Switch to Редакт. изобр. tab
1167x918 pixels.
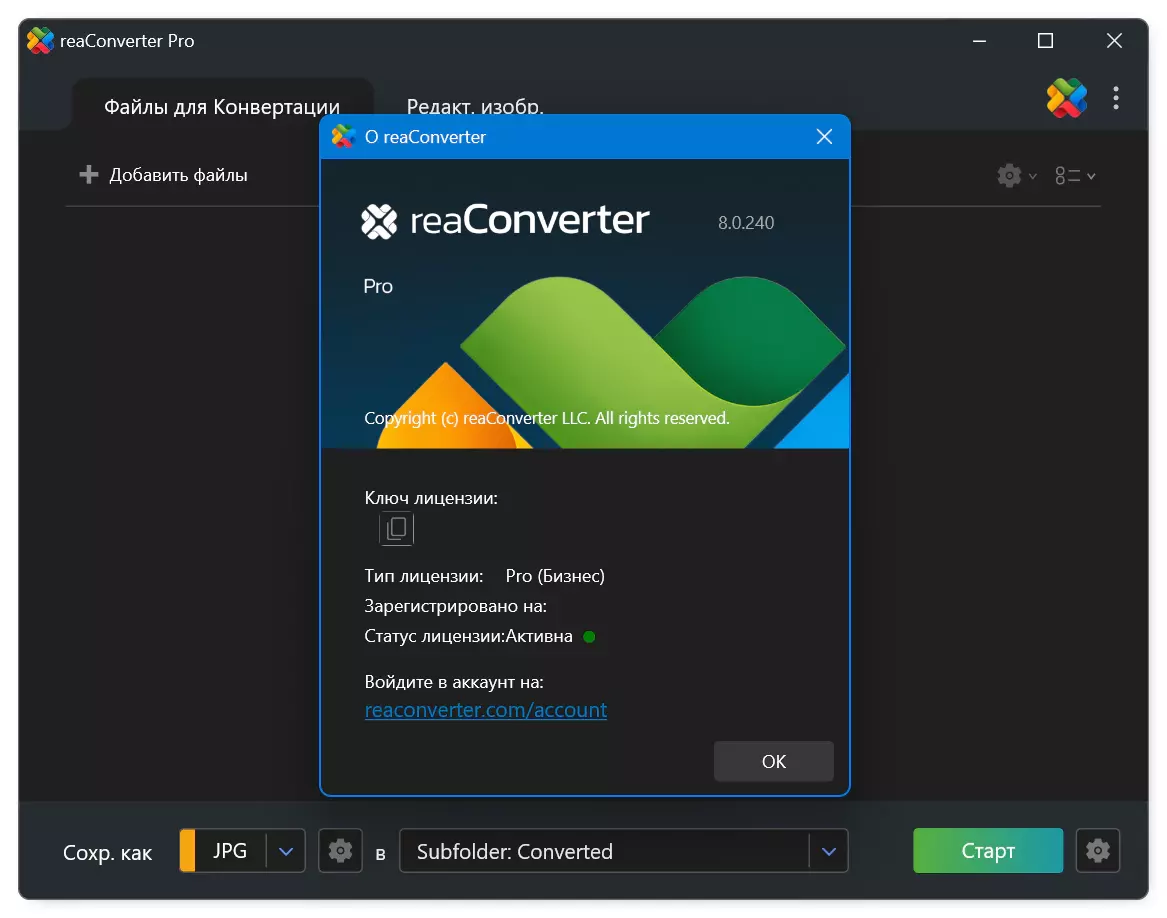tap(475, 106)
